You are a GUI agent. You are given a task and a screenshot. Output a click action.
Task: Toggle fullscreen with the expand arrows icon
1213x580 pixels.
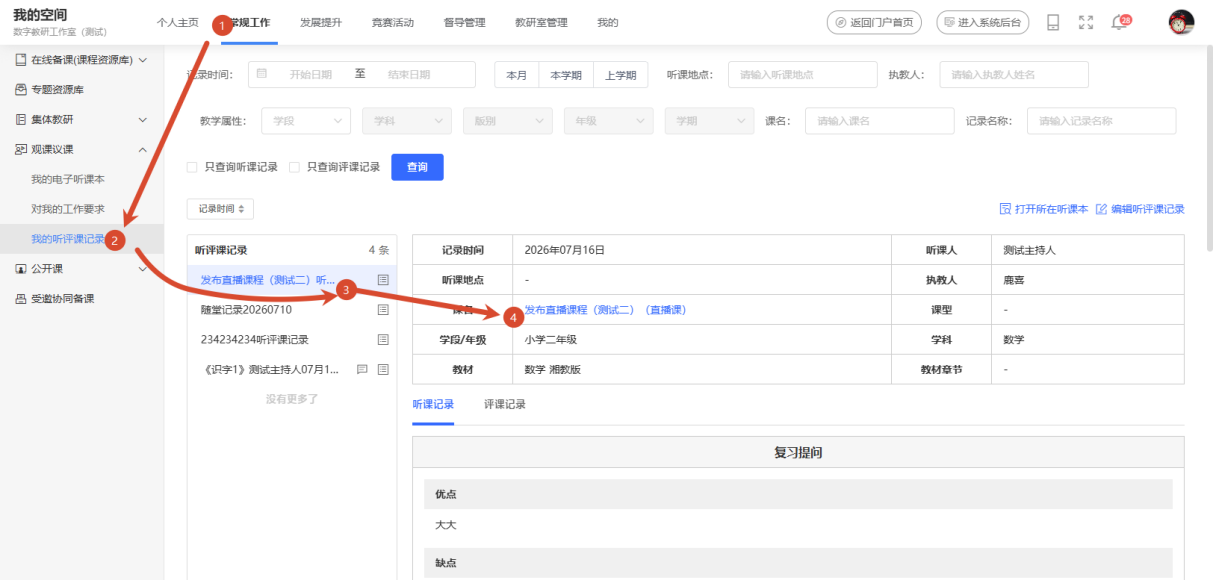(x=1086, y=22)
